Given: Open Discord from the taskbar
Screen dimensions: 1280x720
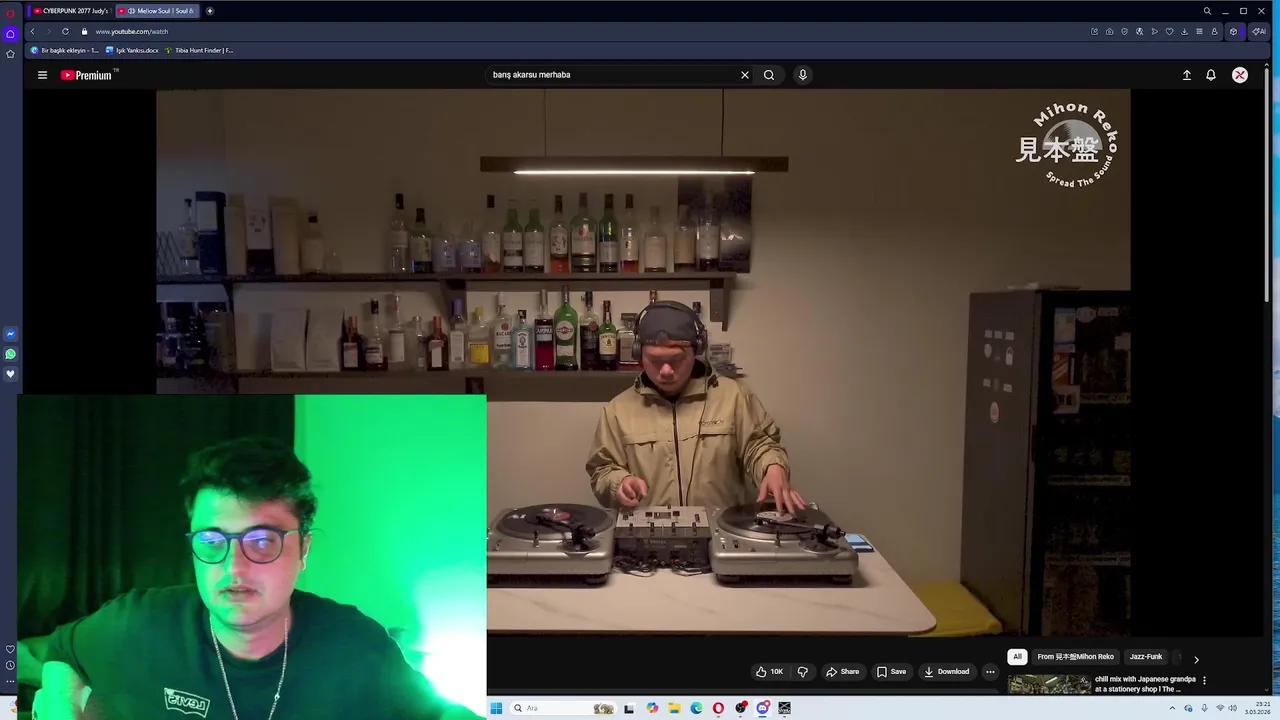Looking at the screenshot, I should pyautogui.click(x=762, y=708).
